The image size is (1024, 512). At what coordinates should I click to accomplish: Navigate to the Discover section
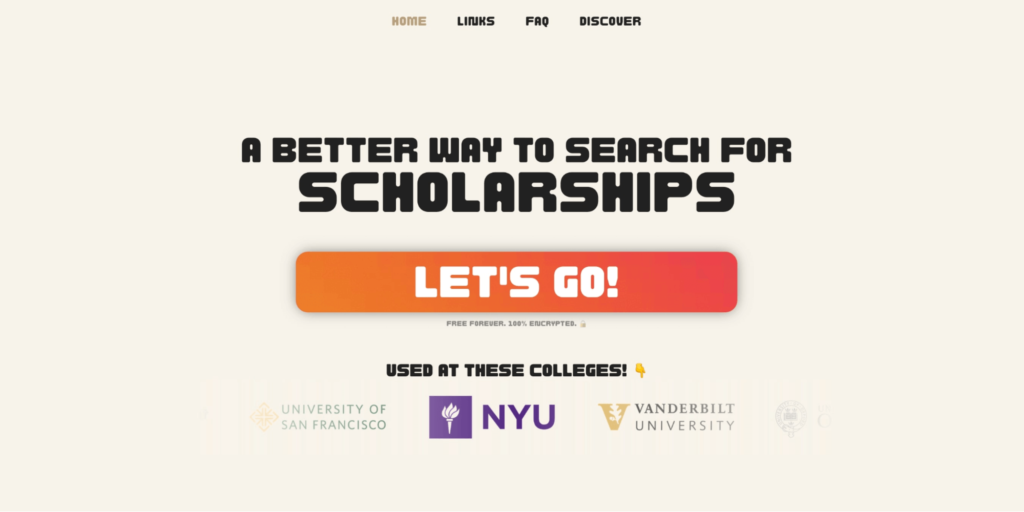[610, 21]
